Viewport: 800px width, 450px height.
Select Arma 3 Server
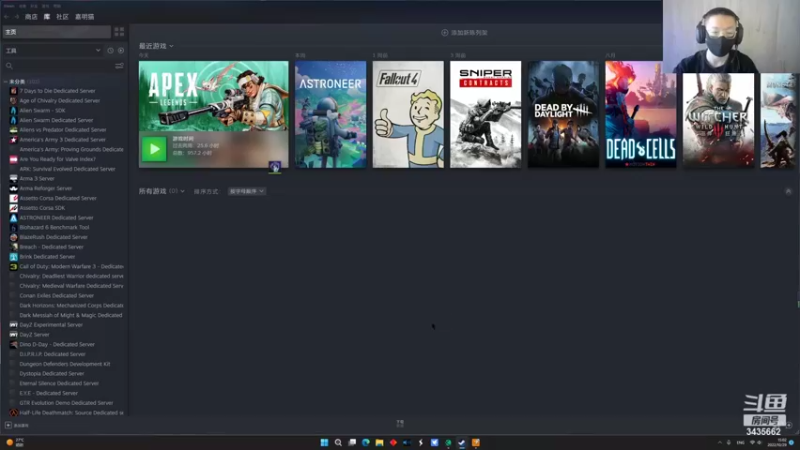(37, 179)
